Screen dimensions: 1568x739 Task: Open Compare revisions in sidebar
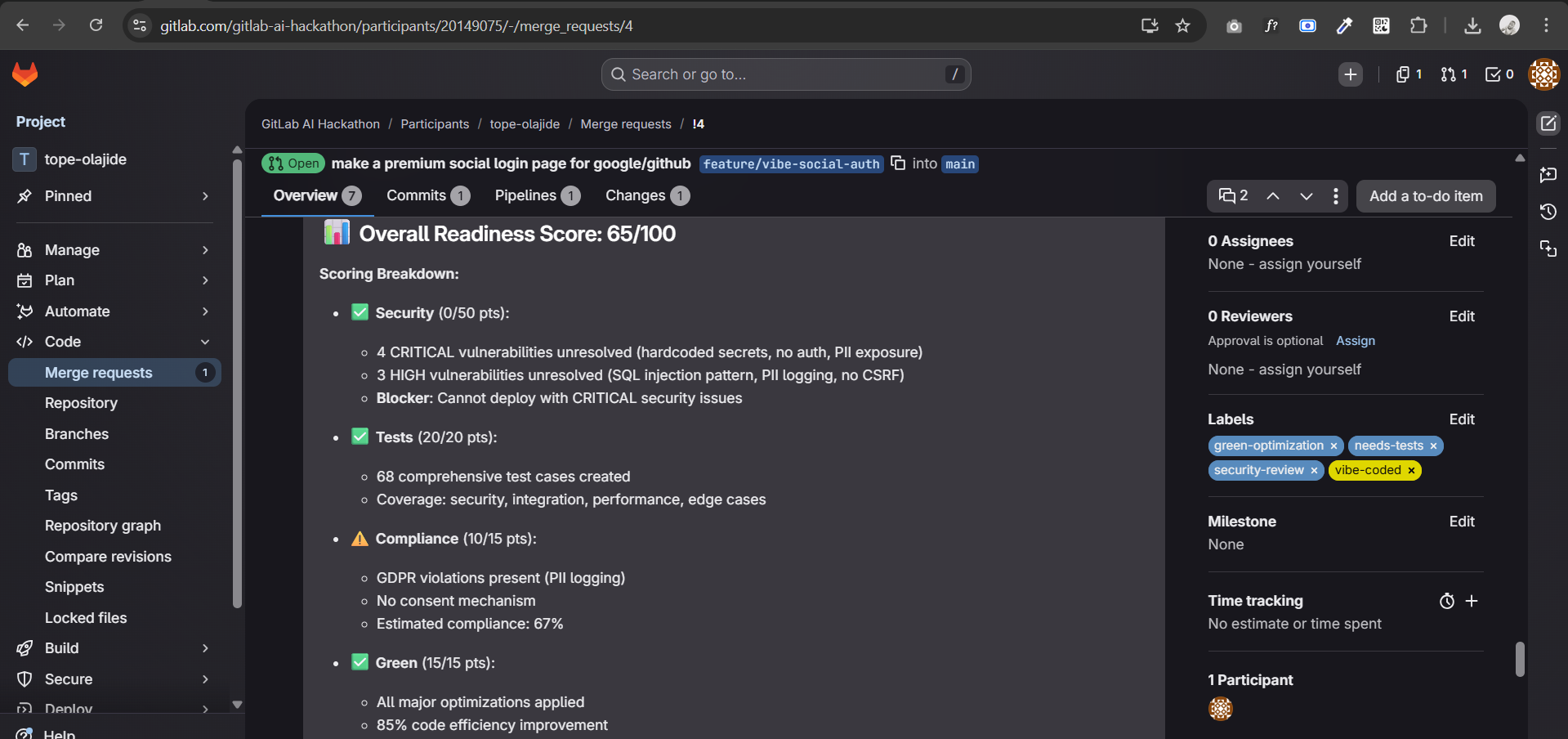point(114,557)
